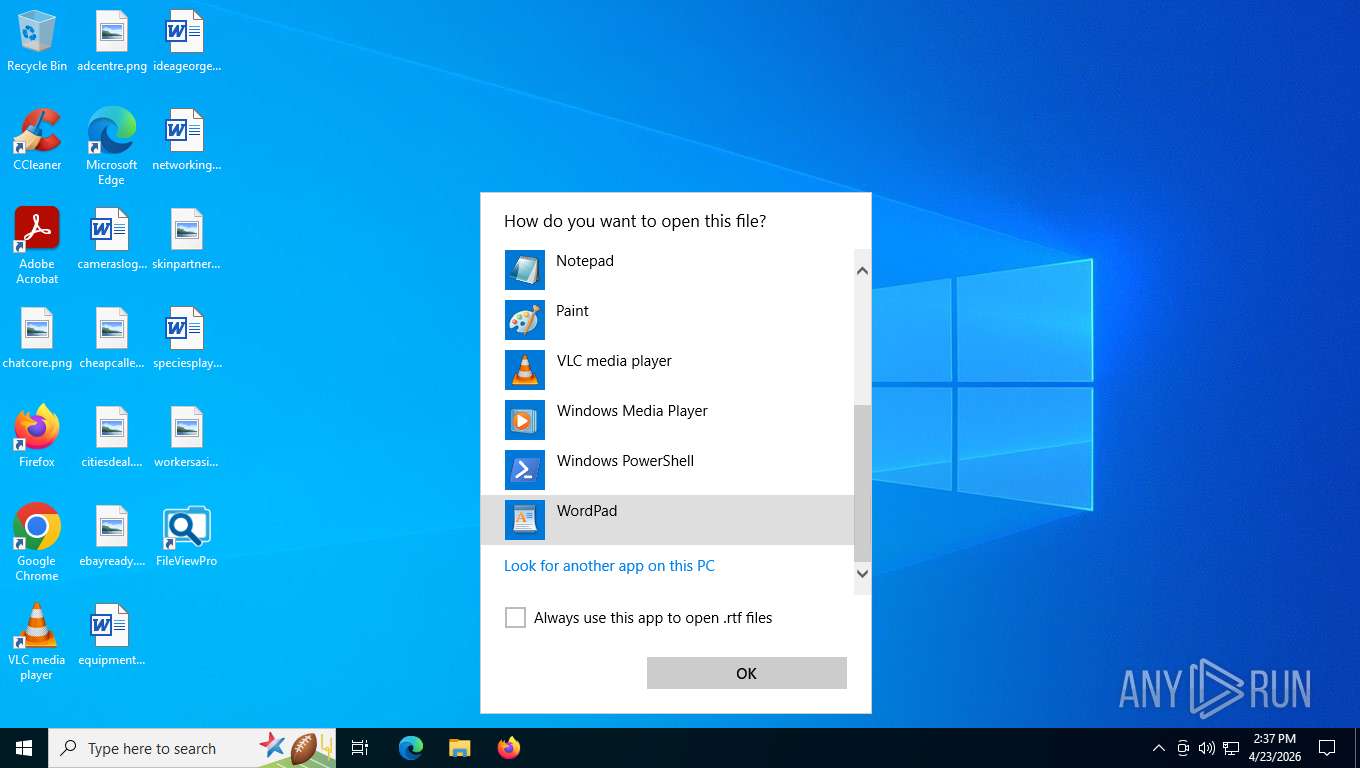Open File Explorer from taskbar
The width and height of the screenshot is (1360, 768).
(459, 748)
